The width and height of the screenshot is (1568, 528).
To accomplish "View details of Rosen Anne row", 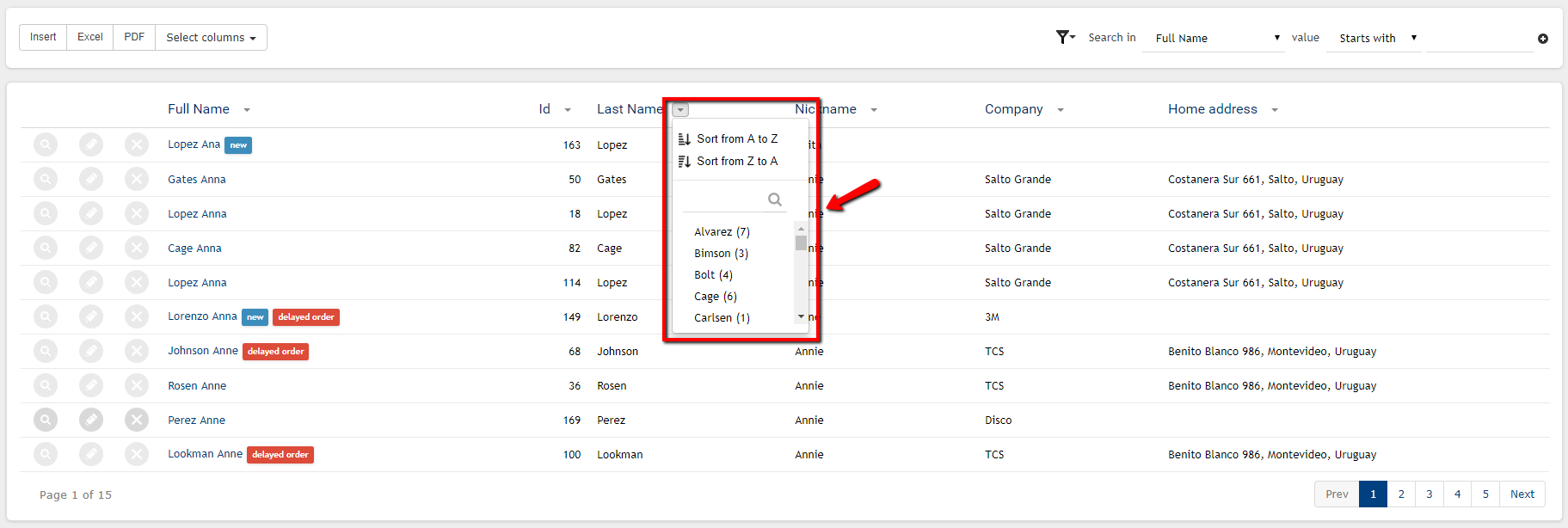I will tap(46, 385).
